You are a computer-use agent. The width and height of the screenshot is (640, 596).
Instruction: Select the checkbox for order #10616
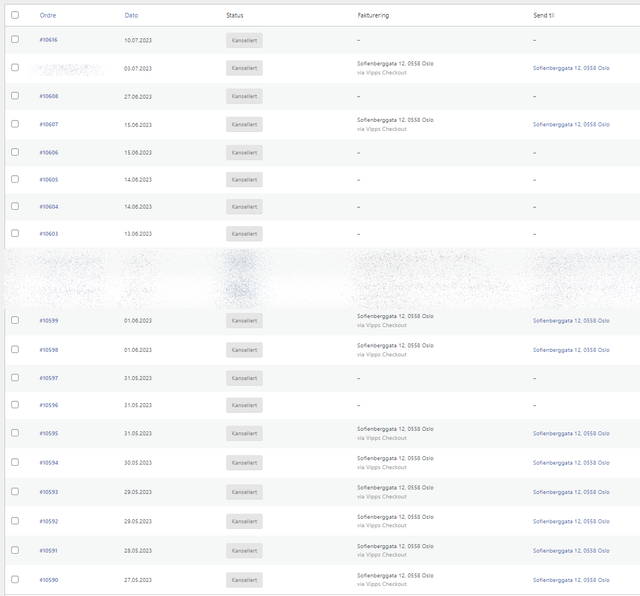point(15,39)
